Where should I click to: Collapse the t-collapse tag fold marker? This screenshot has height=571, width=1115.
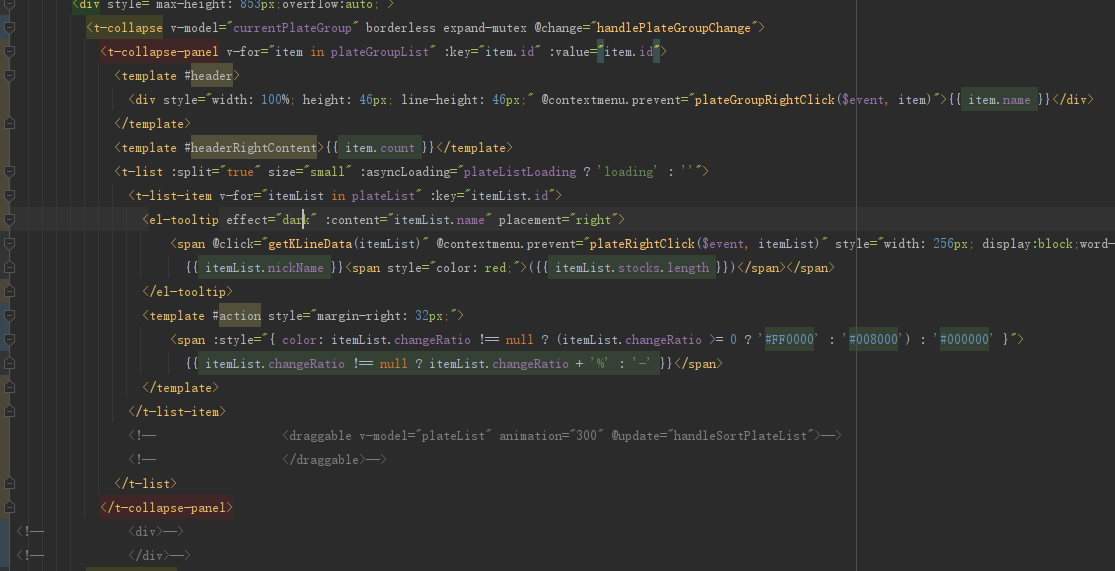9,28
